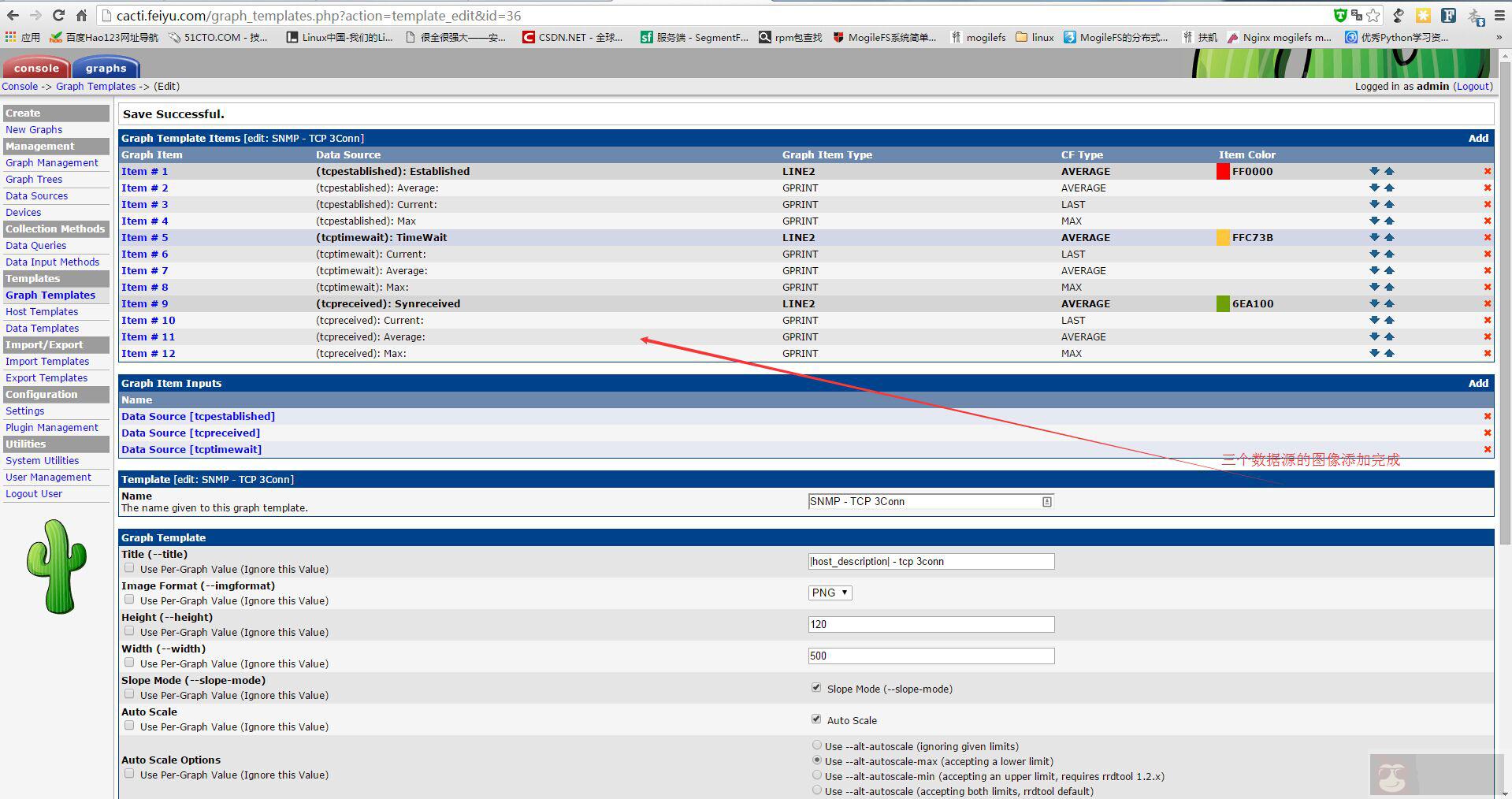This screenshot has height=799, width=1512.
Task: Select alt-autoscale-min radio option
Action: coord(817,775)
